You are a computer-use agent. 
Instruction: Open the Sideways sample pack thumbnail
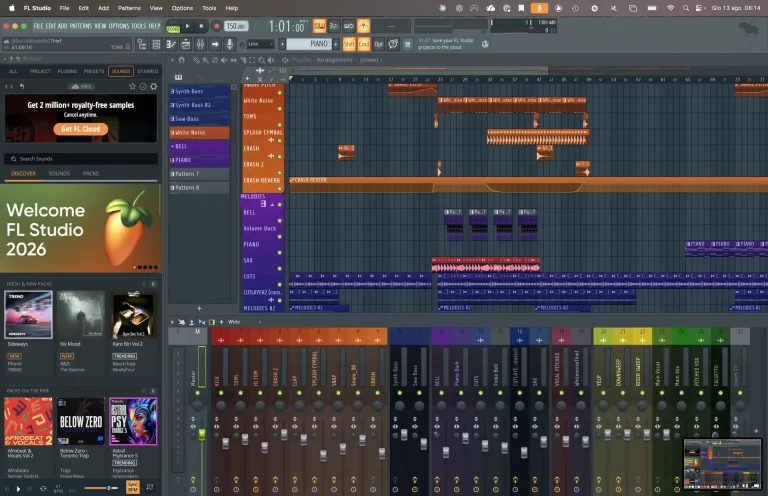tap(28, 315)
